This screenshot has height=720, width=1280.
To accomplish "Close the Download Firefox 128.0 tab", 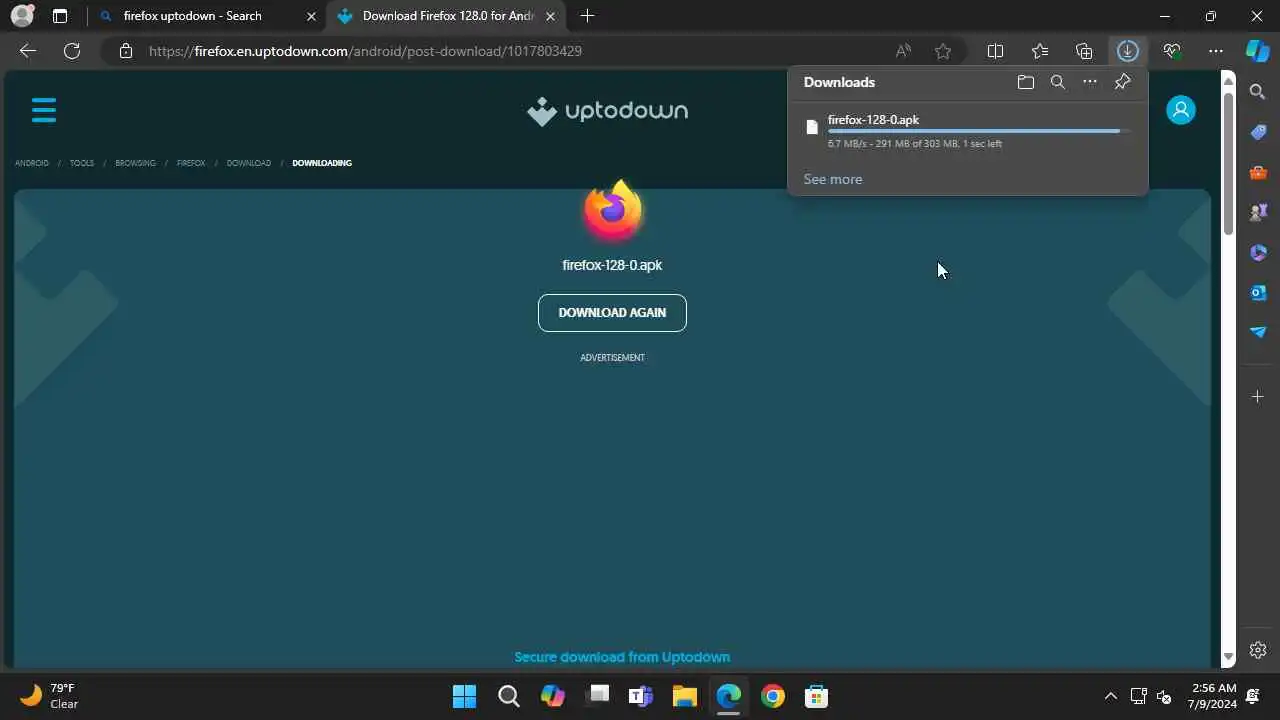I will (x=550, y=16).
